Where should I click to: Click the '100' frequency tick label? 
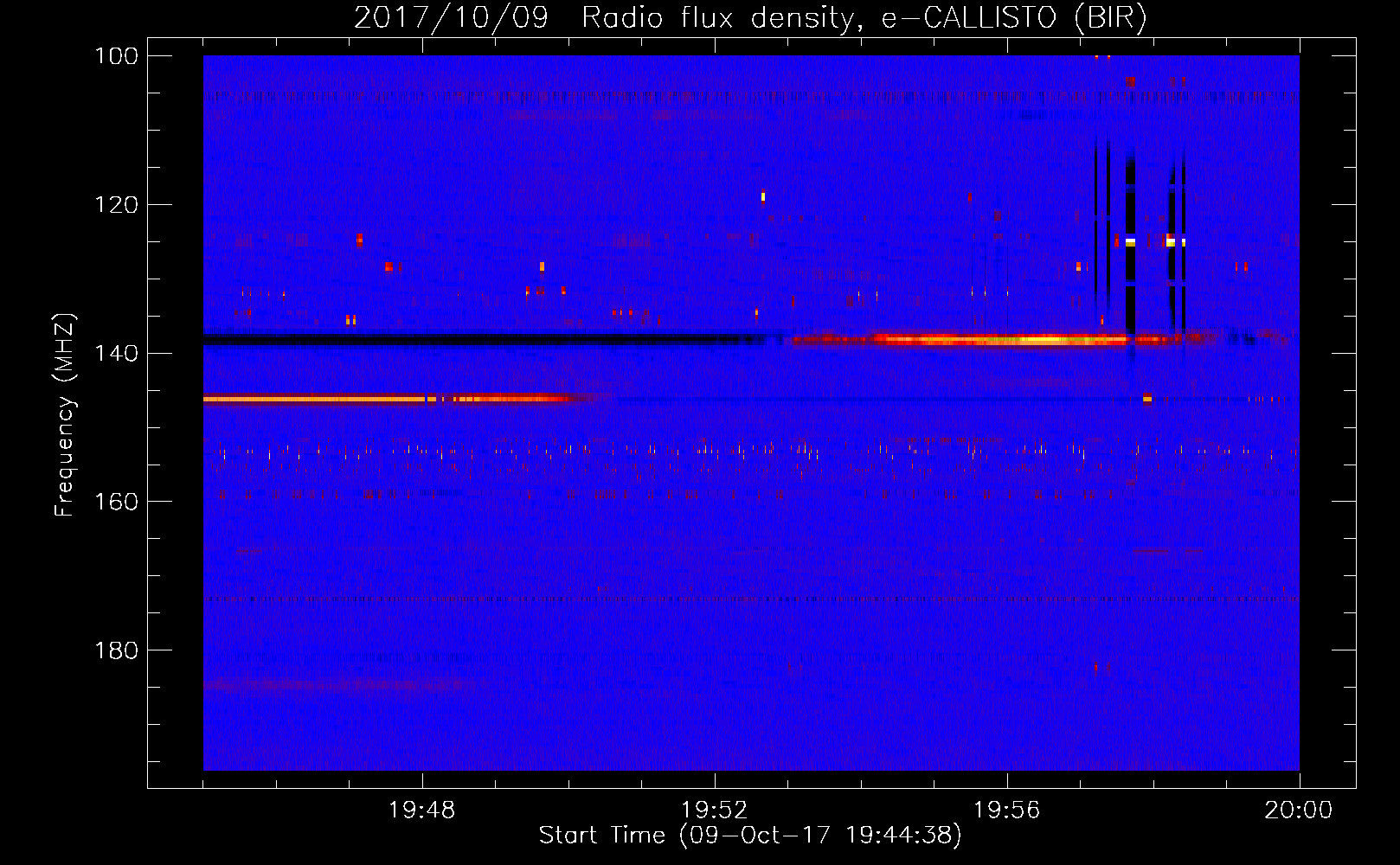[x=116, y=56]
